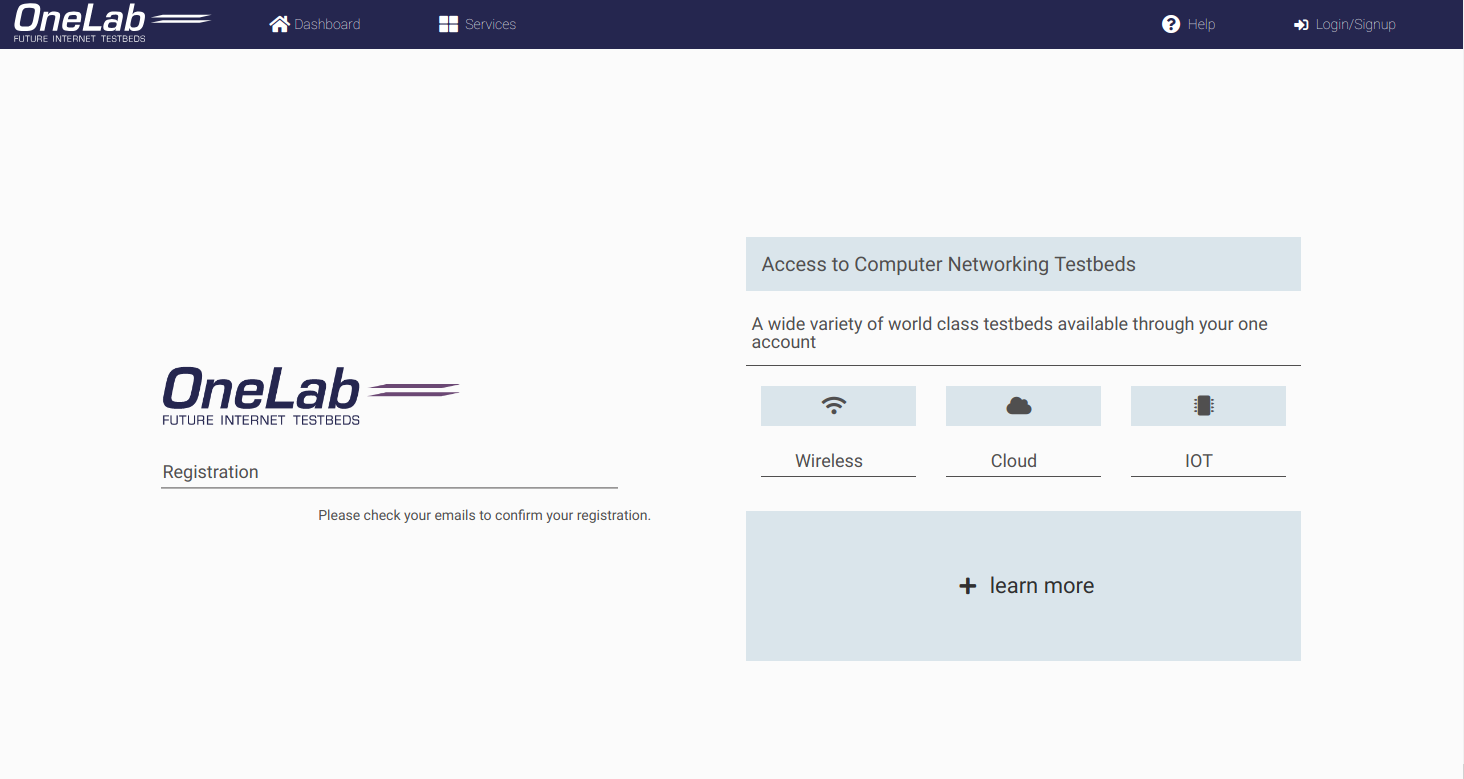The image size is (1464, 779).
Task: Select the Cloud icon tile
Action: click(1022, 406)
